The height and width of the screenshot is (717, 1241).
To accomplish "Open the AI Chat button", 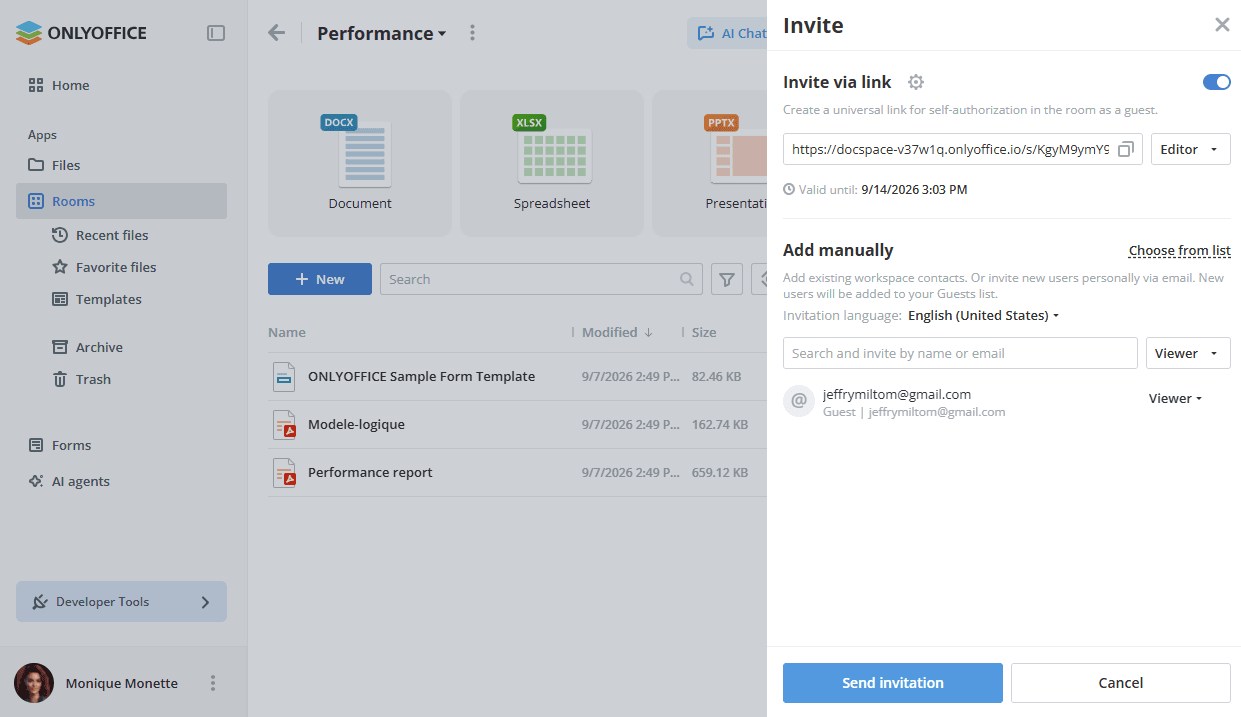I will (x=728, y=33).
